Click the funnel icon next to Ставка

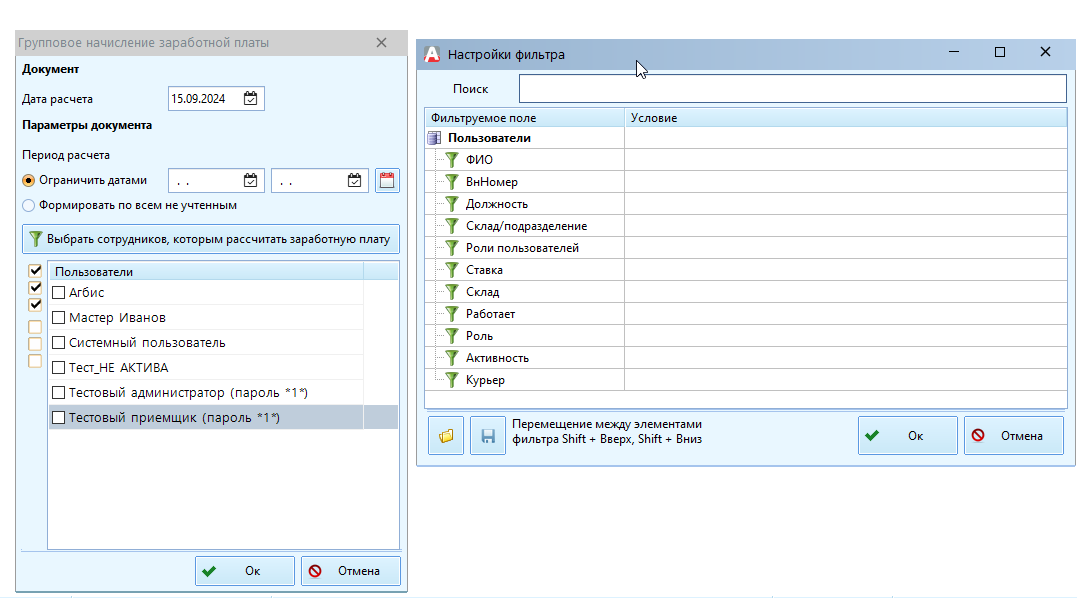click(x=452, y=270)
